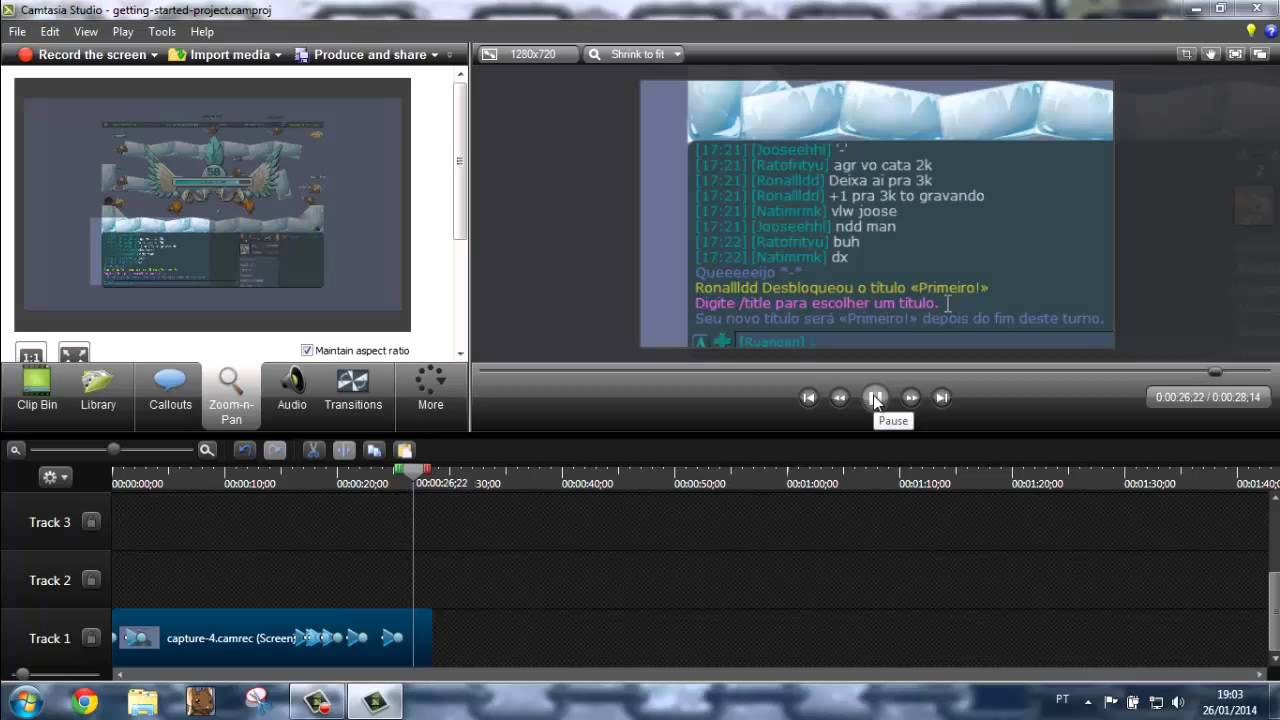Screen dimensions: 1280x720
Task: Click Record the screen button
Action: tap(82, 55)
